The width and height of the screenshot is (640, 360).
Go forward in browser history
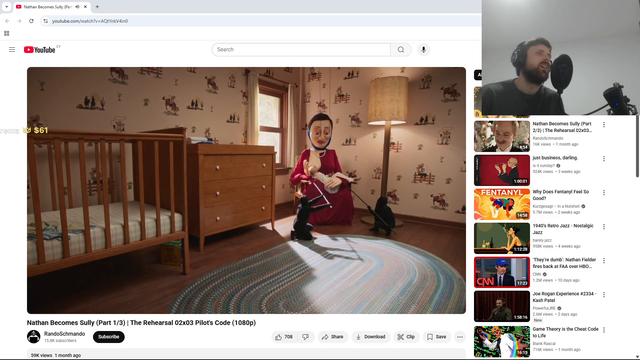pos(19,21)
